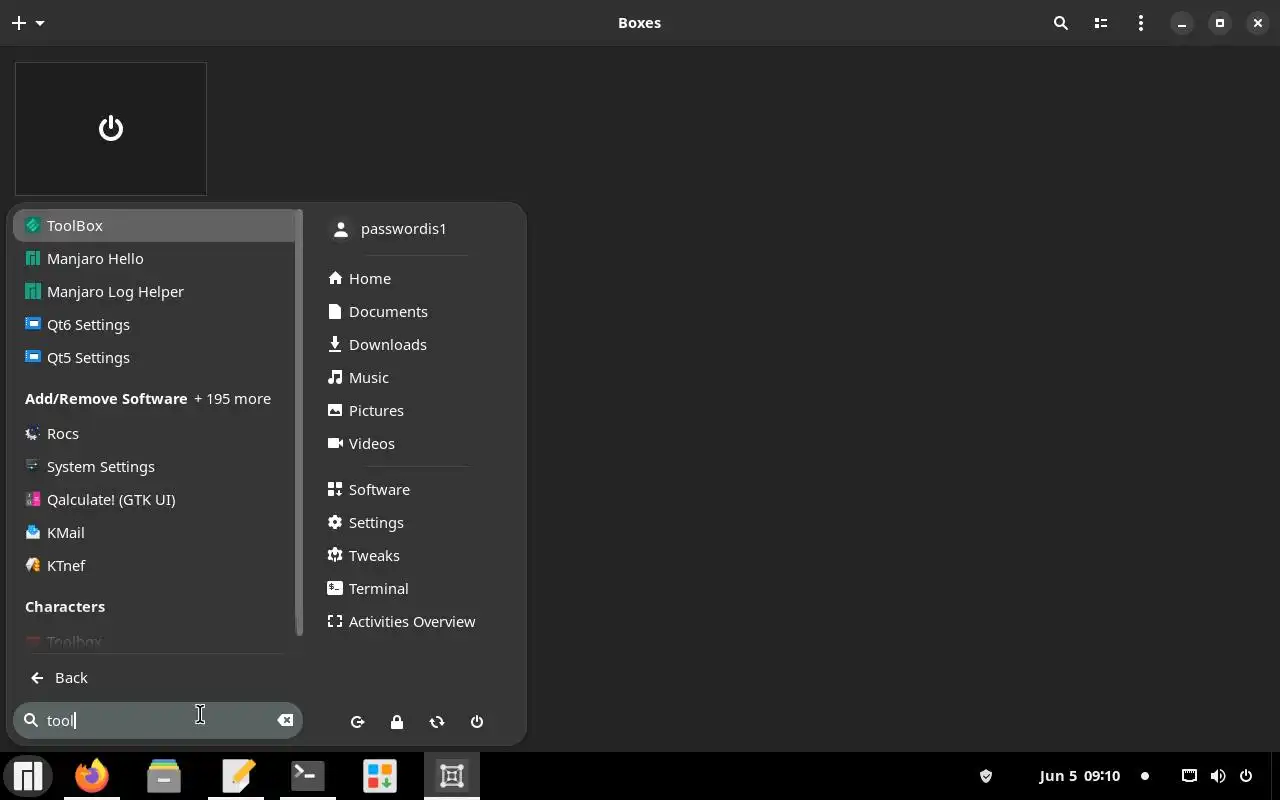Open Manjaro Log Helper
The image size is (1280, 800).
[155, 292]
